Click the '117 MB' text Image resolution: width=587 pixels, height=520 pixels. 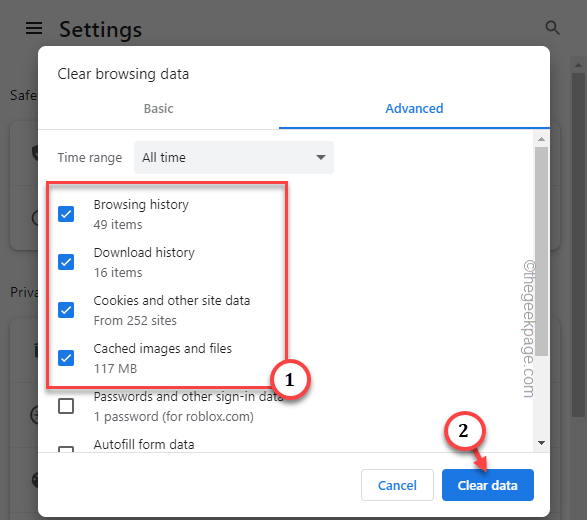[115, 368]
